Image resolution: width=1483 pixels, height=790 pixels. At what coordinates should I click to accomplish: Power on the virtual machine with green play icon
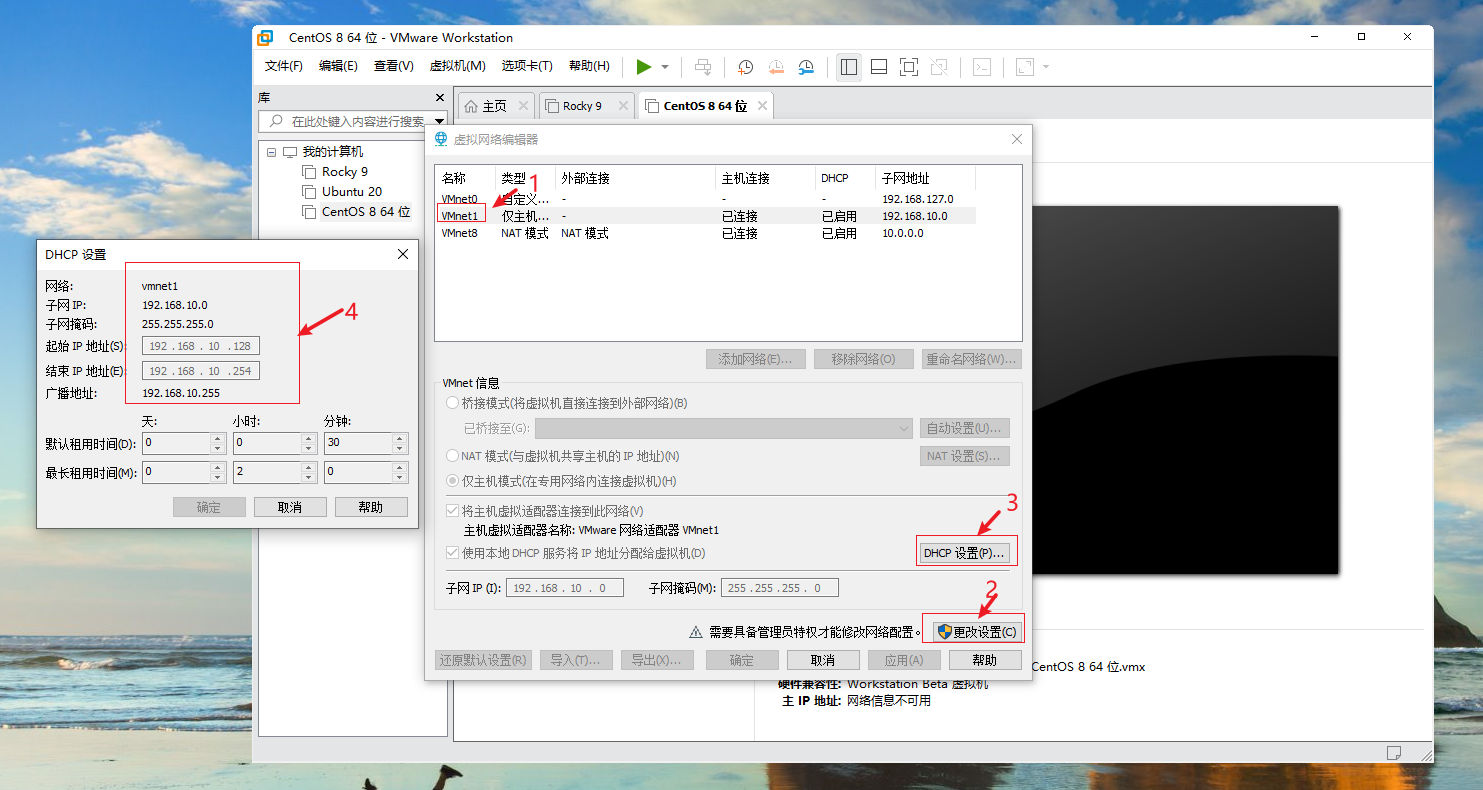coord(643,67)
